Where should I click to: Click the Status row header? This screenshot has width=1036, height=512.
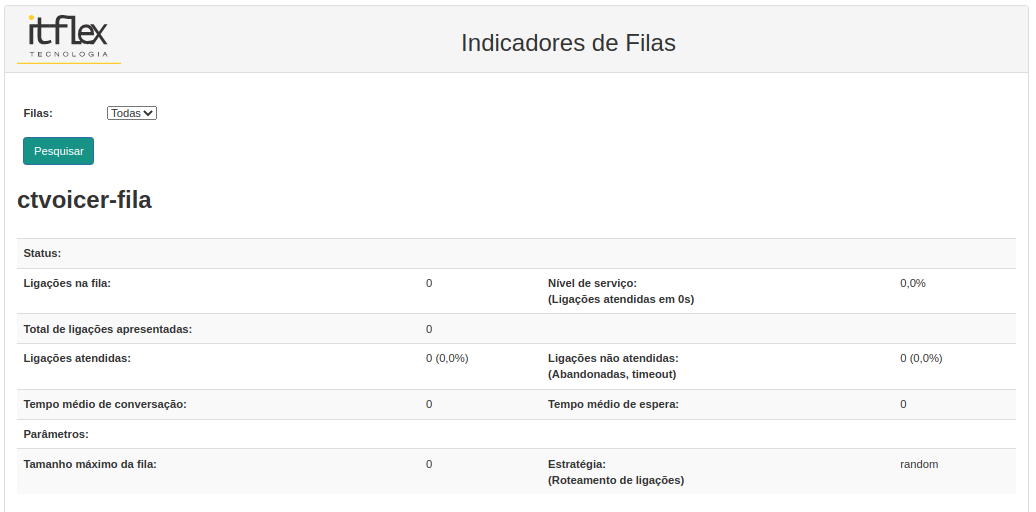pos(42,253)
